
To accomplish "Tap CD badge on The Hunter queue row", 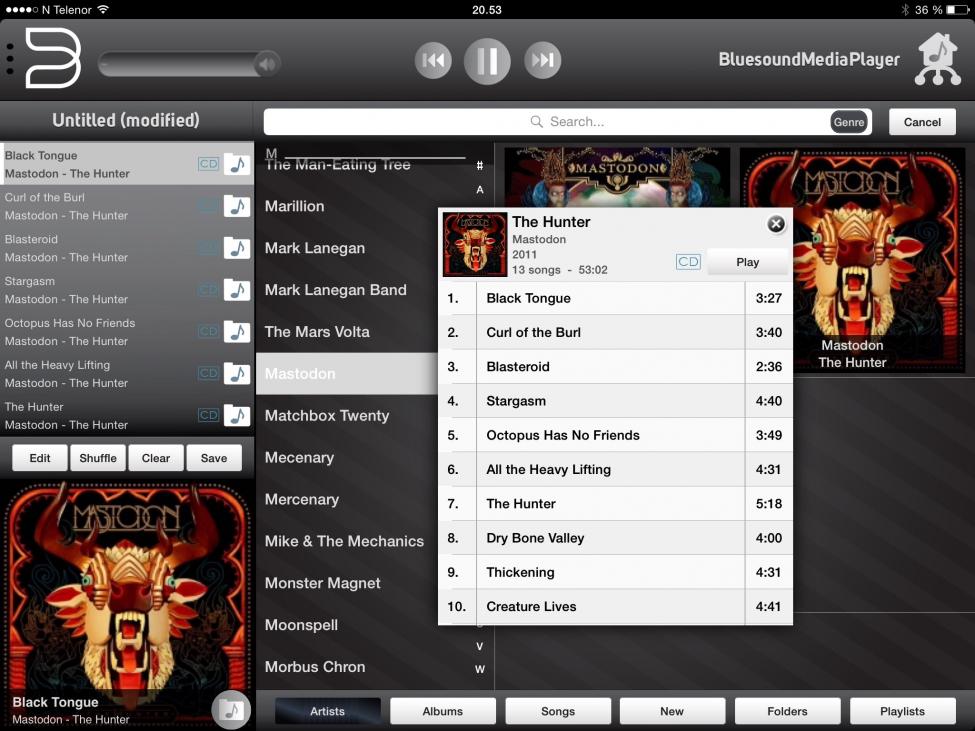I will (x=208, y=415).
